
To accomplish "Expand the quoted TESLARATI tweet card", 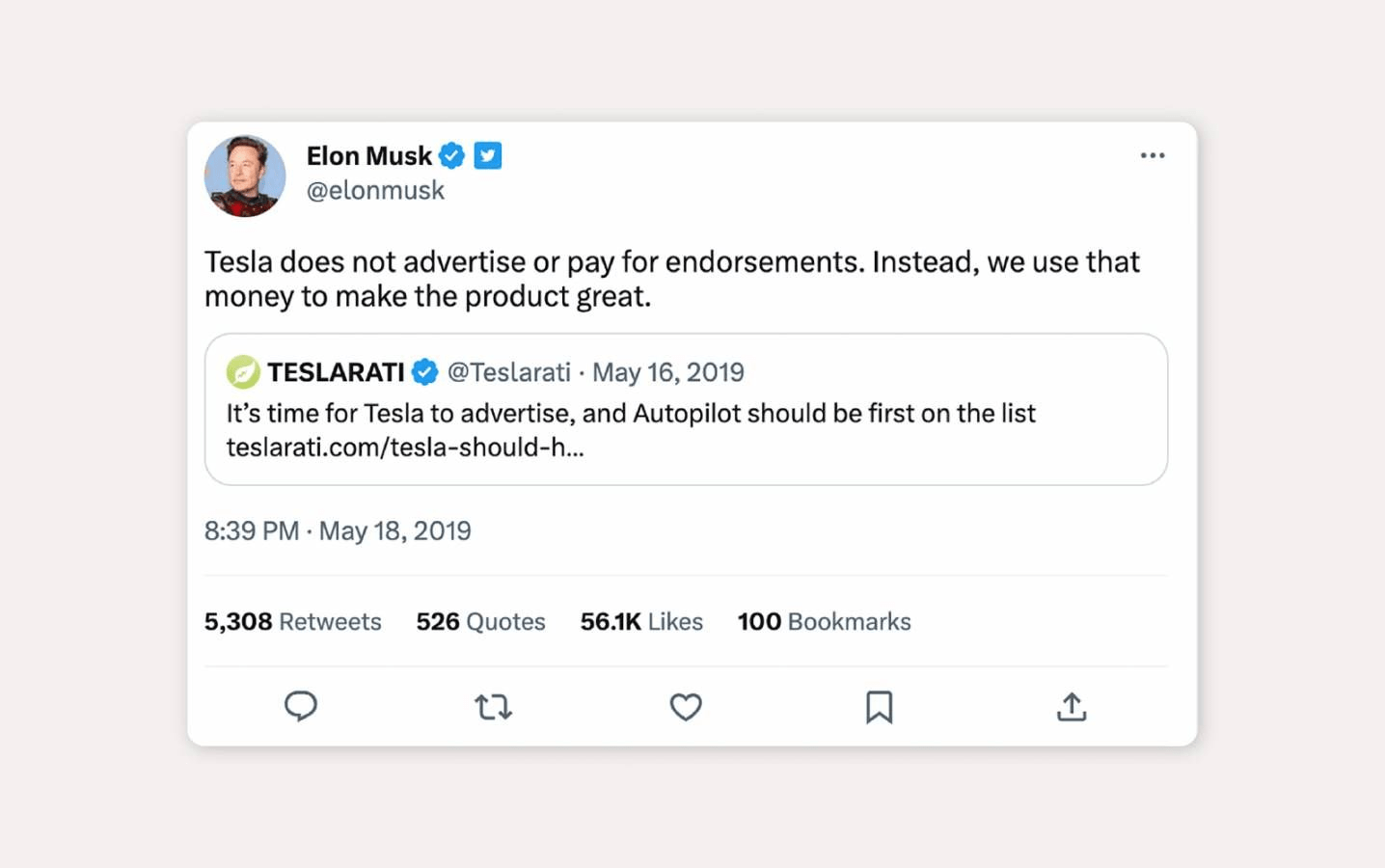I will tap(685, 409).
